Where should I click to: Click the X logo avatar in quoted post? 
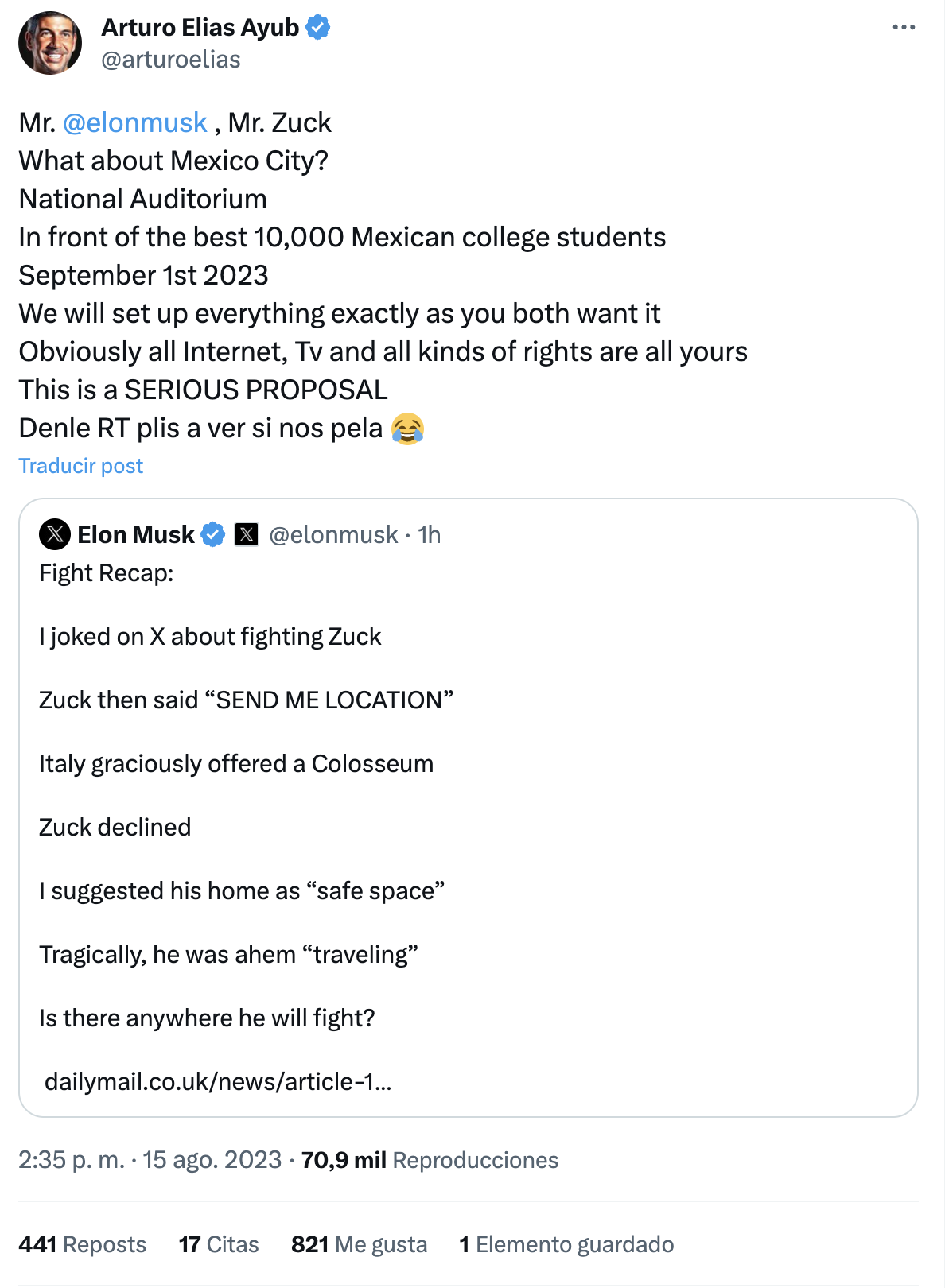tap(55, 534)
